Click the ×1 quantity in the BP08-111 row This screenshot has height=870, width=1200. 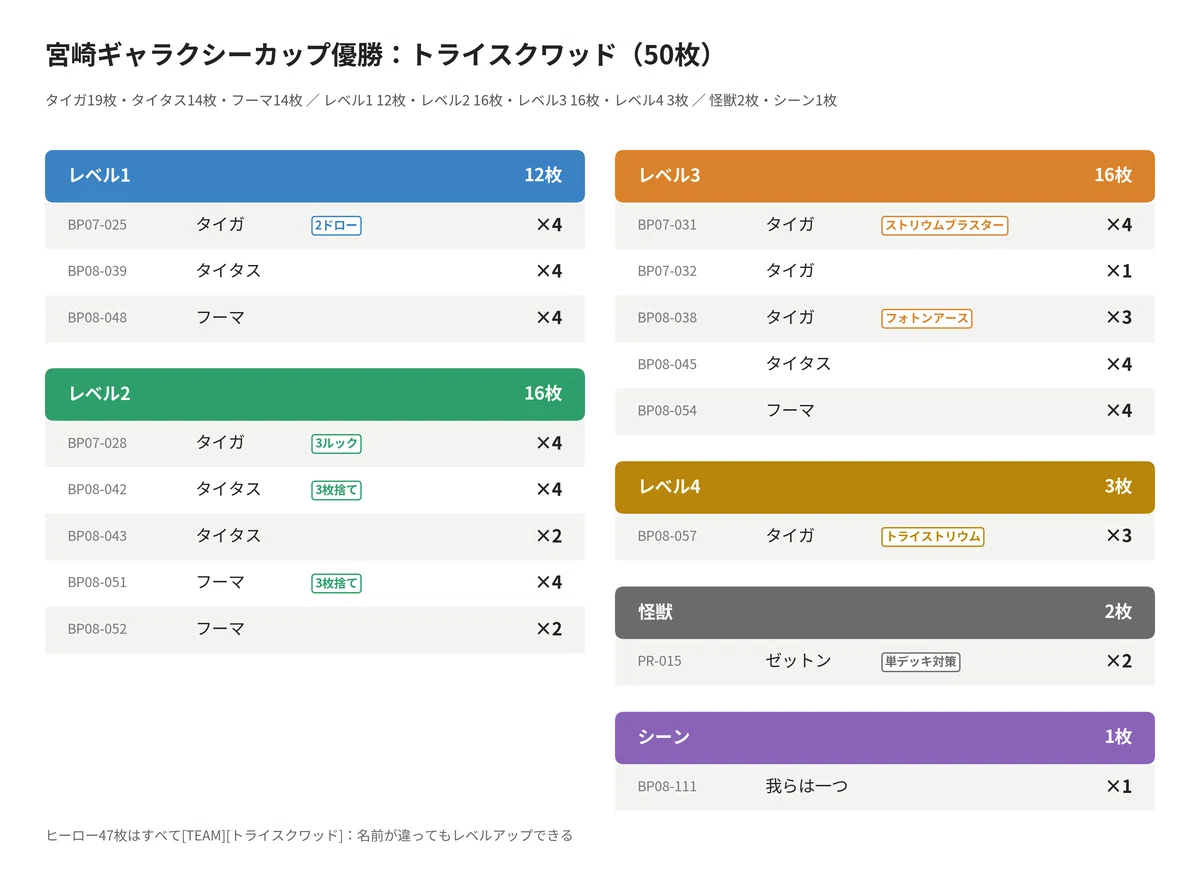(1119, 786)
